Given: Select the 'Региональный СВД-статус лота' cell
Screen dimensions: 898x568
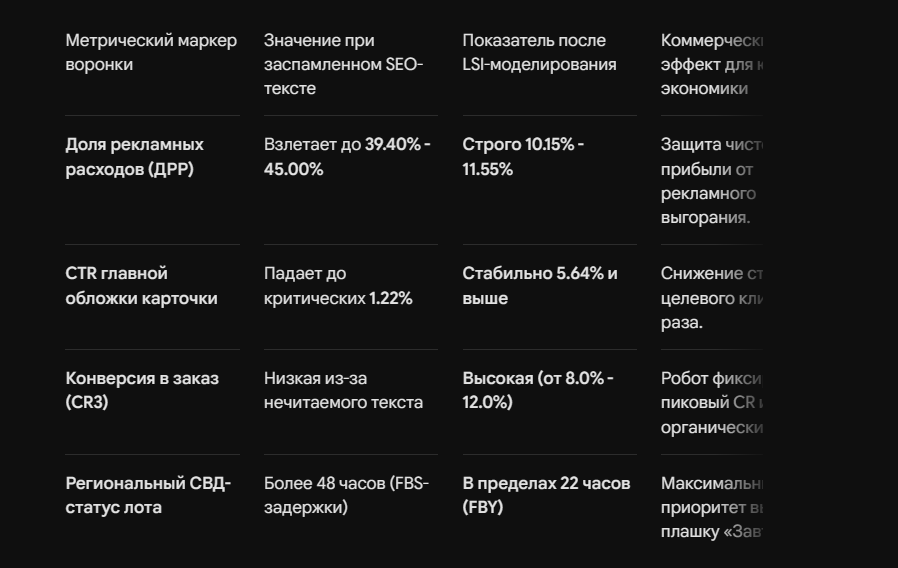Looking at the screenshot, I should 148,495.
